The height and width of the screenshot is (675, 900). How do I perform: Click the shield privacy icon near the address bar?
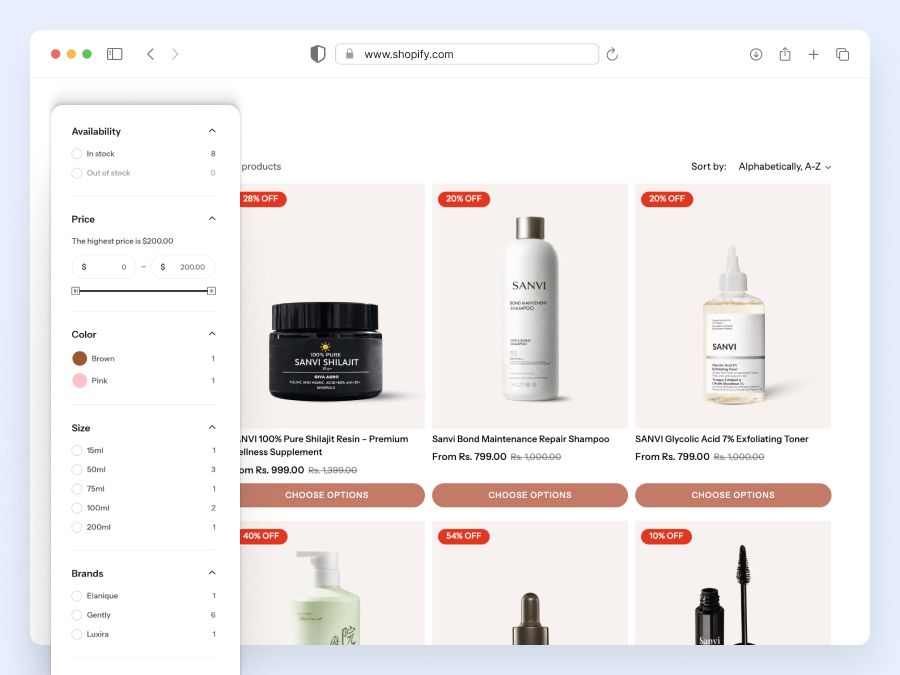coord(317,54)
